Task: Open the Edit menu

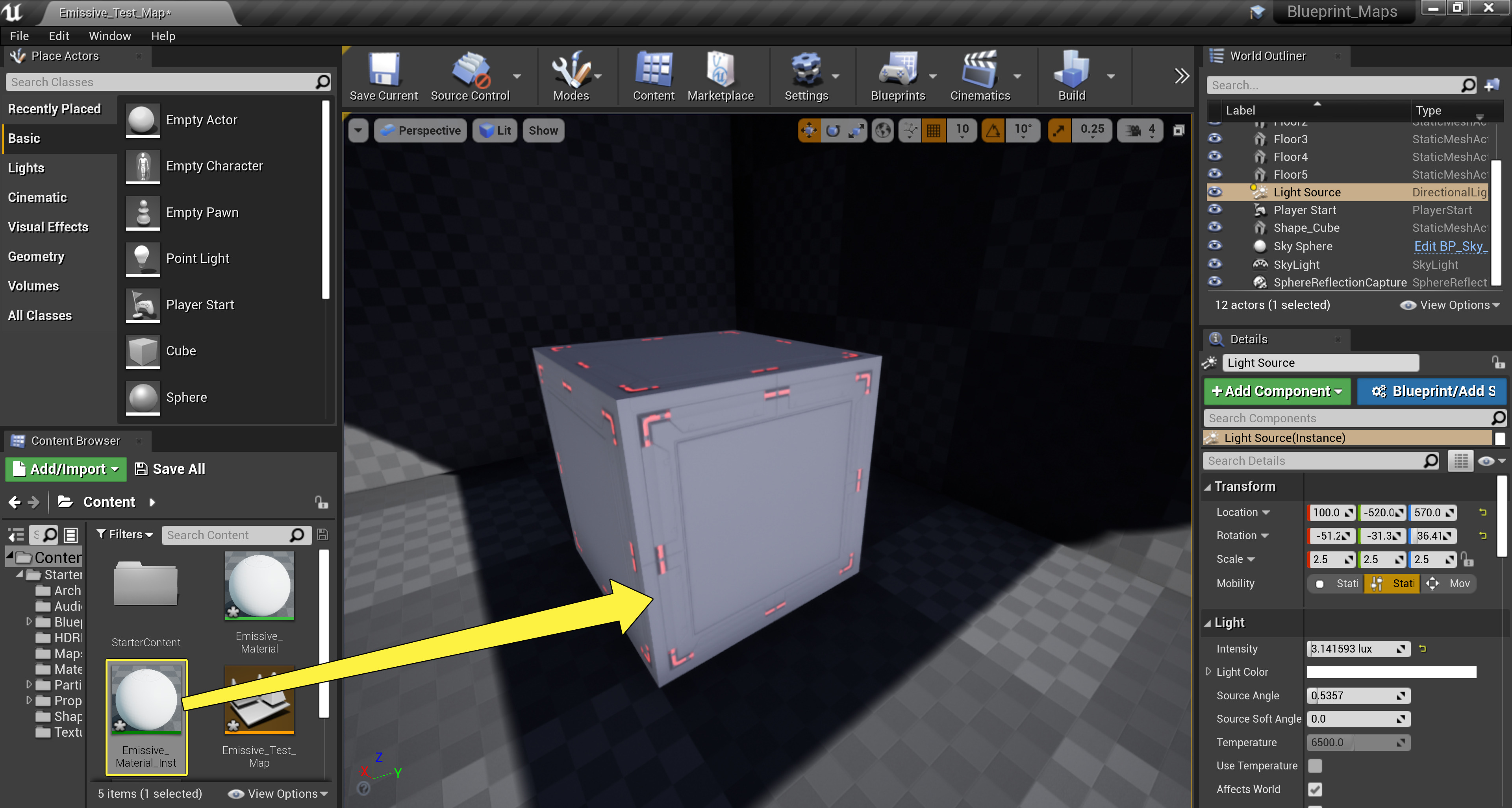Action: pos(58,36)
